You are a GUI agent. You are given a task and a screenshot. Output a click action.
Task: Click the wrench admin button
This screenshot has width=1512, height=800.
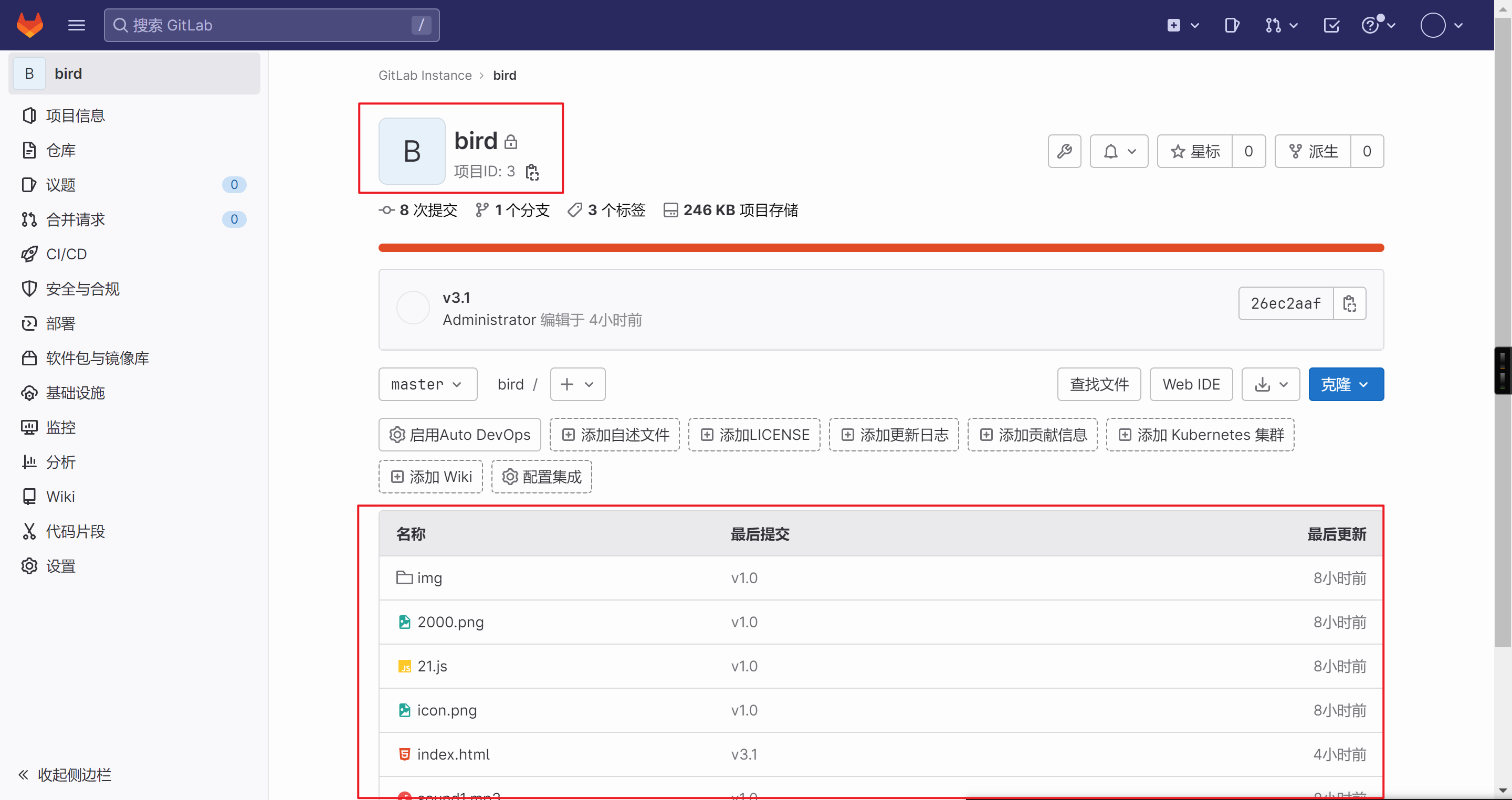tap(1064, 151)
